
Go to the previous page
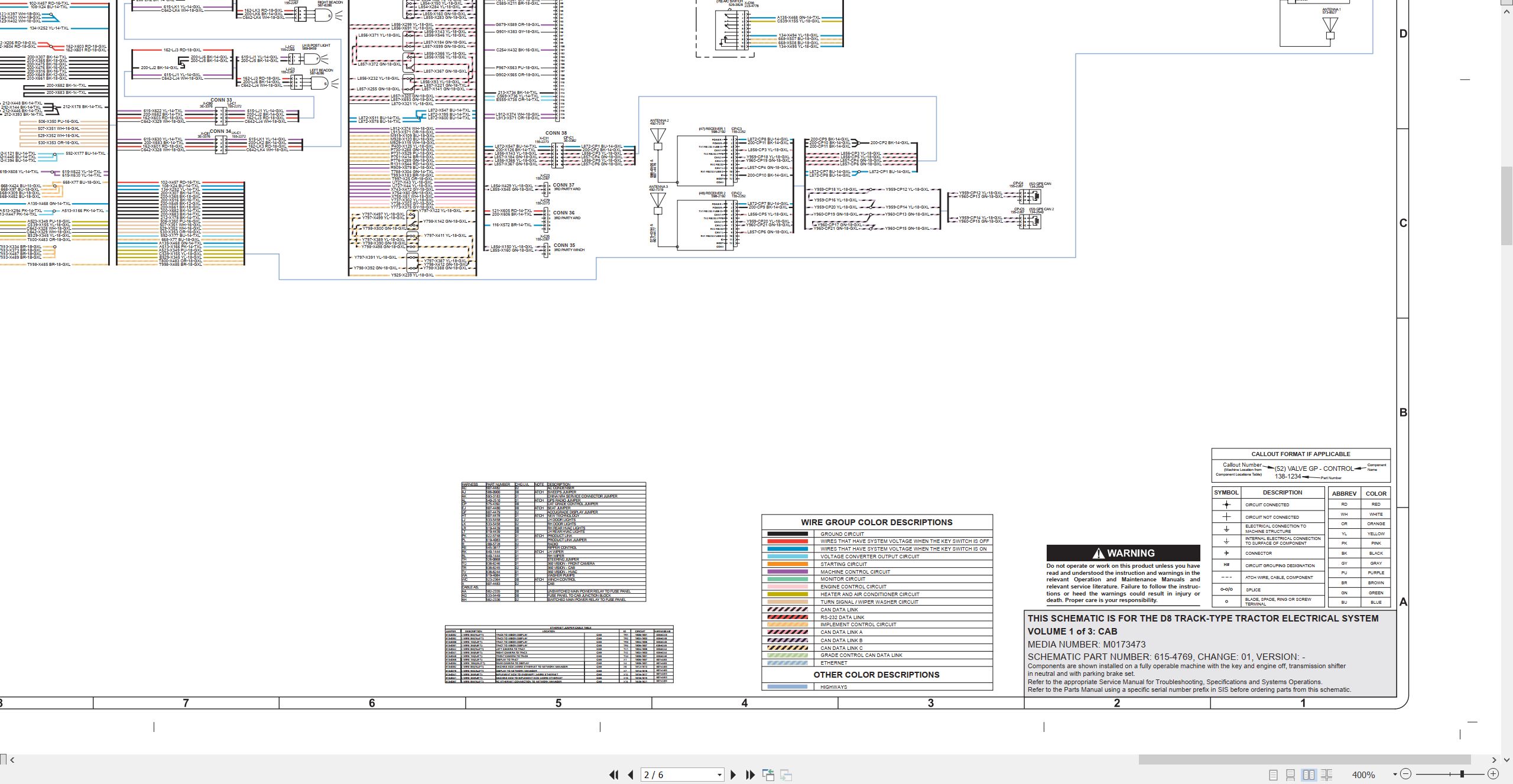coord(631,775)
